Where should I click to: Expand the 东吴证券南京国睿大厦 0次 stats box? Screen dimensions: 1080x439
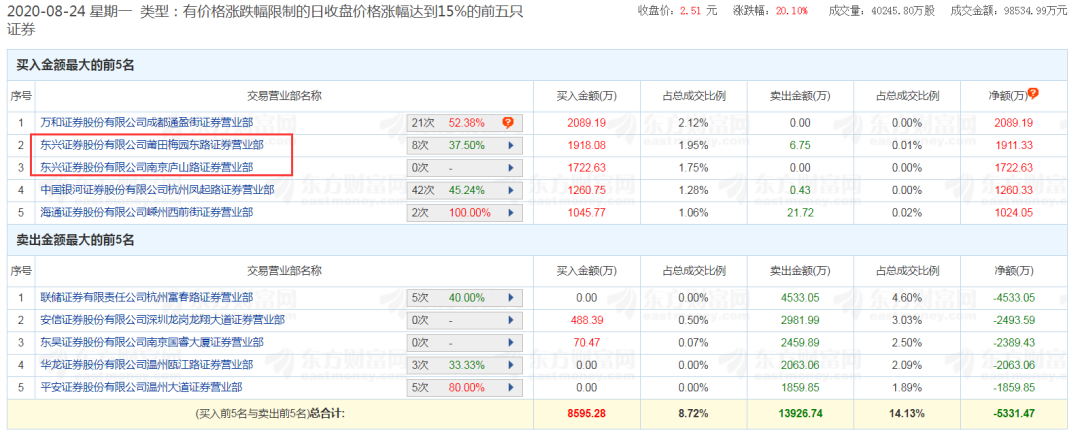point(511,343)
